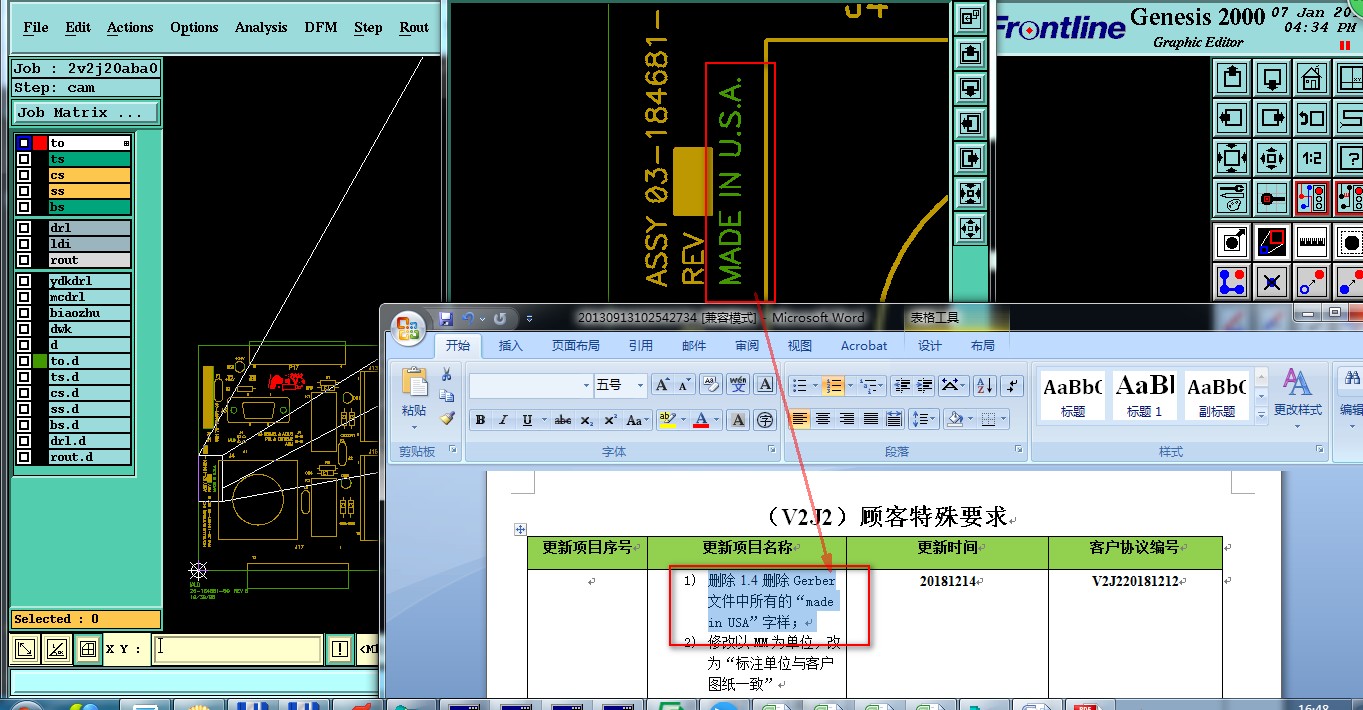Open the DFM menu in Genesis
Screen dimensions: 1363x710
coord(321,28)
